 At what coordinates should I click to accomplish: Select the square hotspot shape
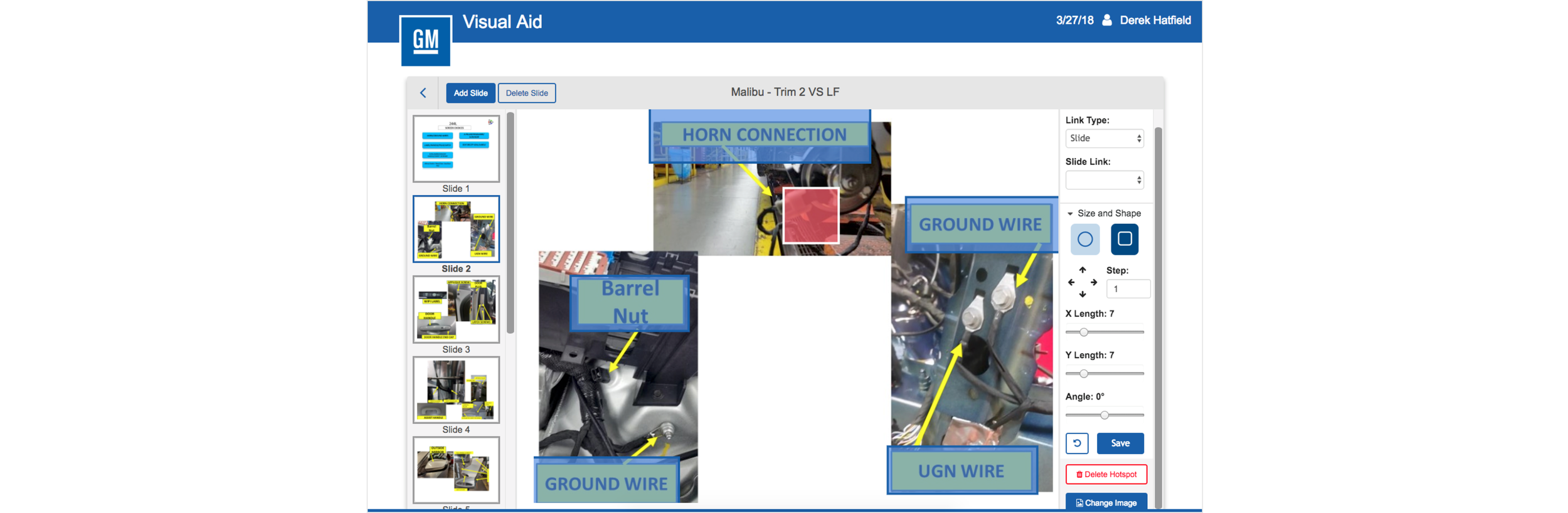click(1125, 239)
